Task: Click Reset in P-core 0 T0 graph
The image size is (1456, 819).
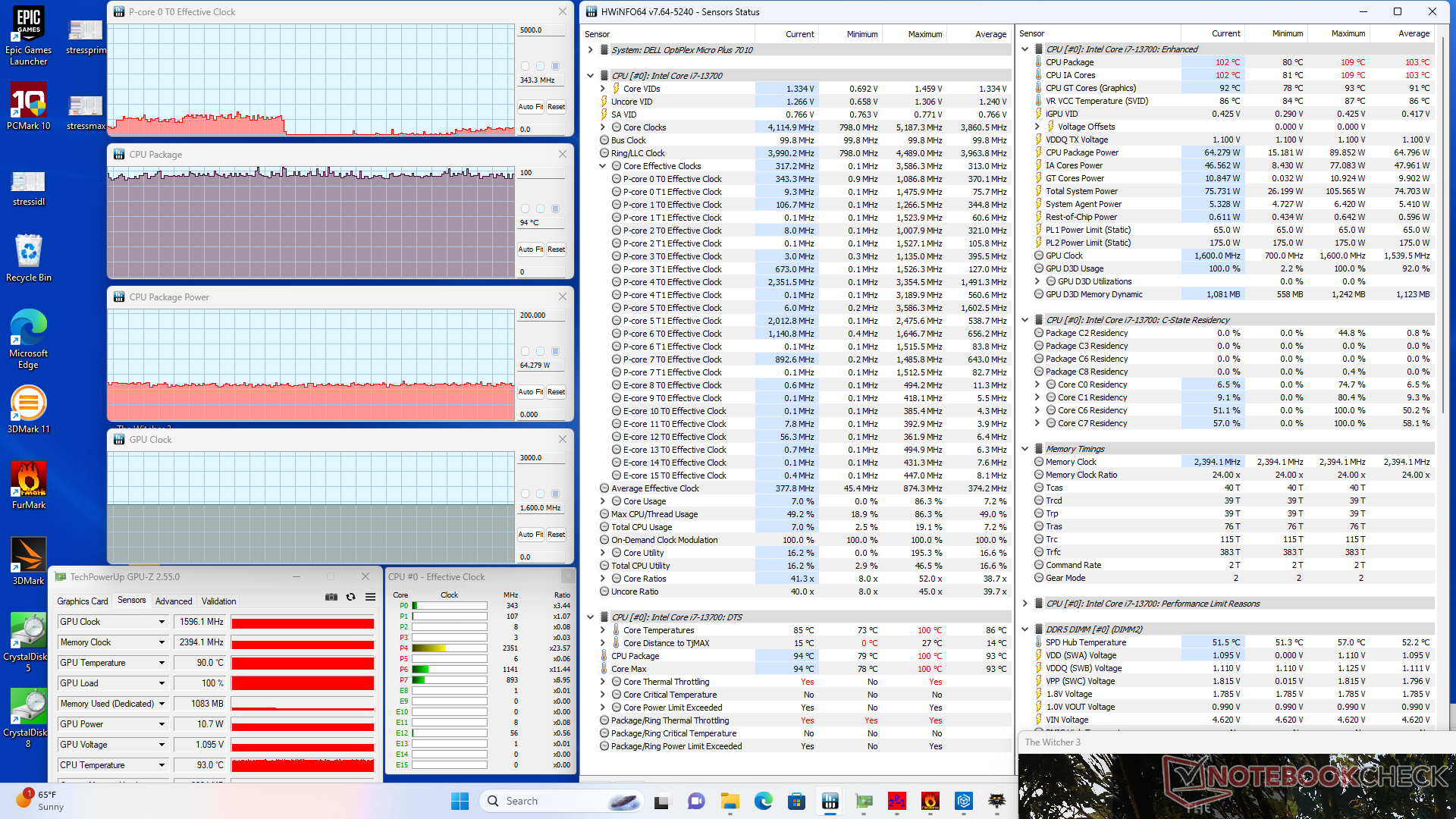Action: 556,107
